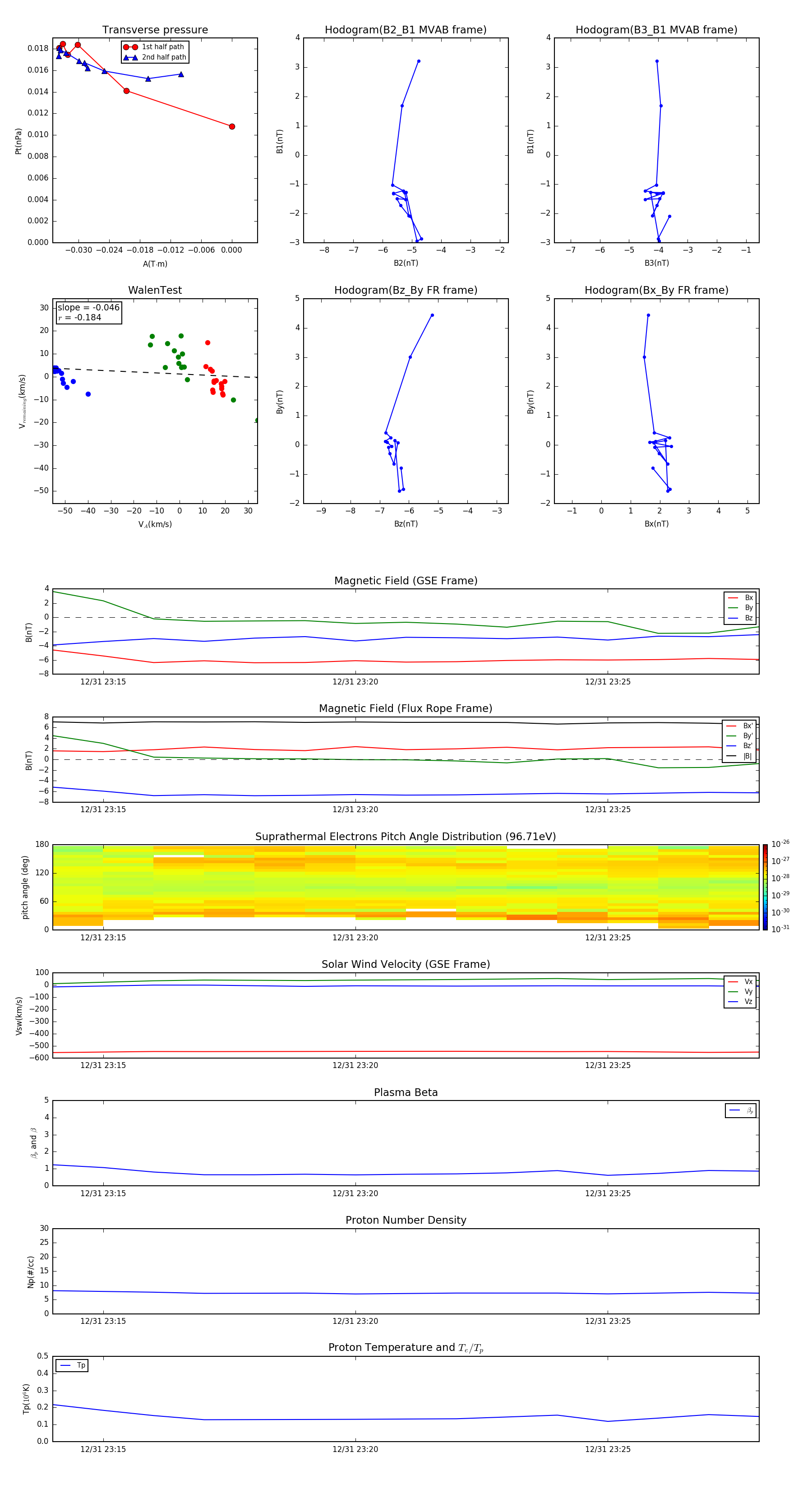Click the "Tp(10^6K)" axis label
This screenshot has width=812, height=1489.
tap(26, 1399)
